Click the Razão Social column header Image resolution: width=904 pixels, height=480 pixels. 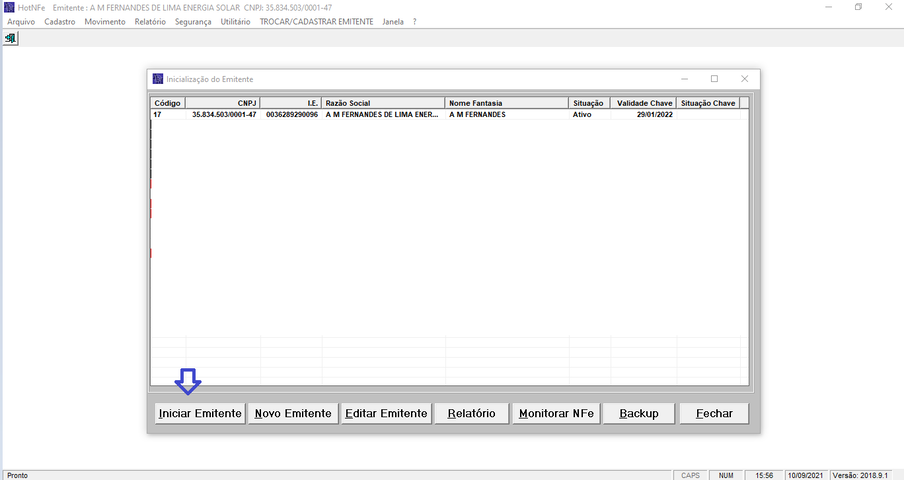coord(383,103)
